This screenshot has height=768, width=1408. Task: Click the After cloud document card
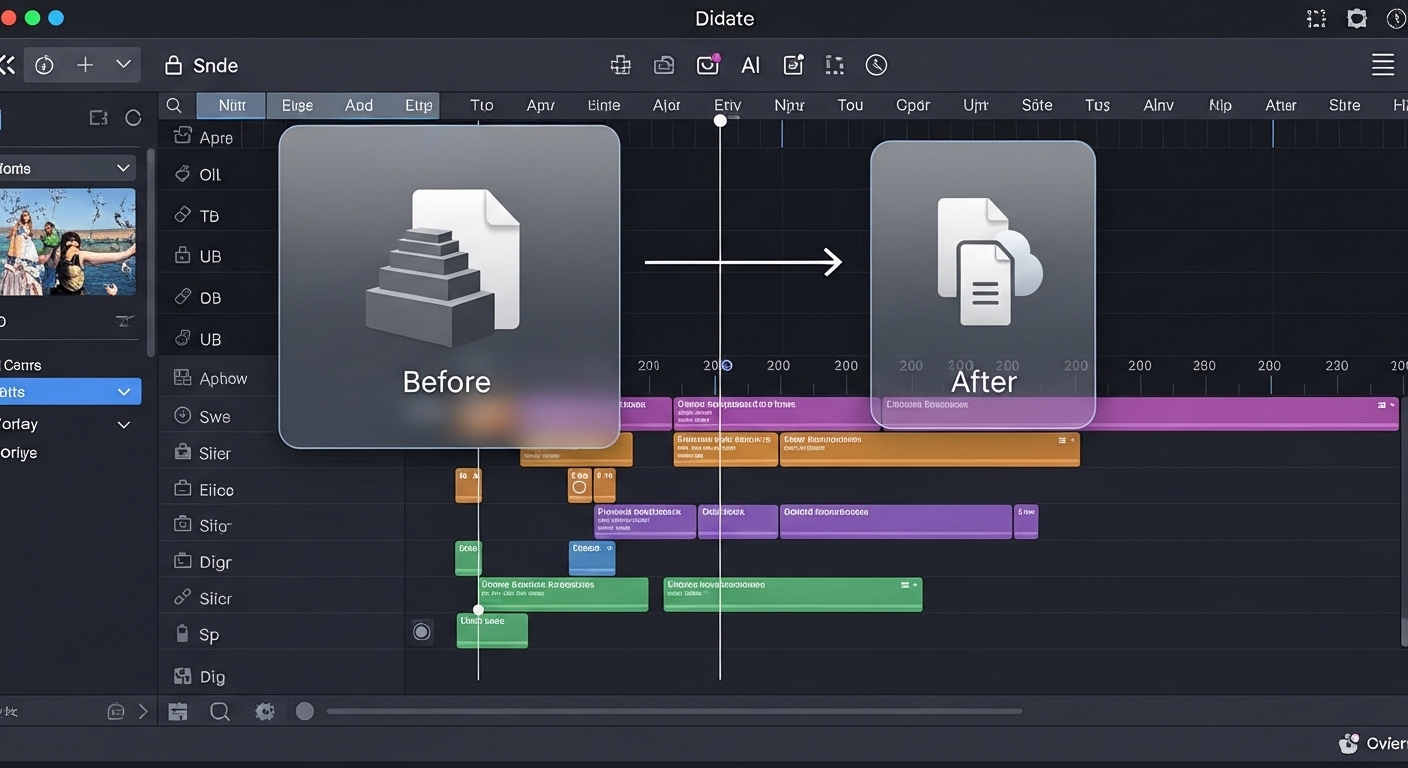[x=982, y=284]
